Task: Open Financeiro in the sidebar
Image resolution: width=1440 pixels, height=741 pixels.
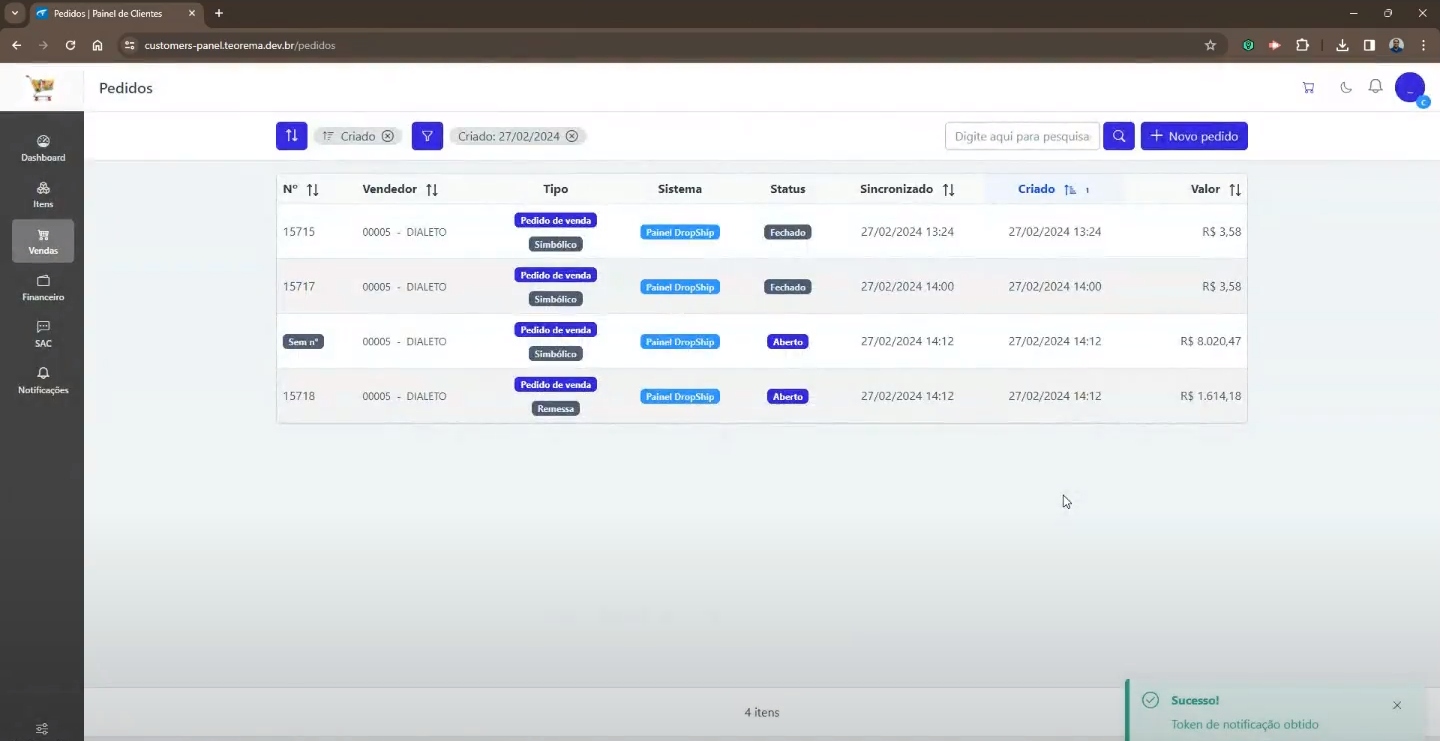Action: [x=43, y=288]
